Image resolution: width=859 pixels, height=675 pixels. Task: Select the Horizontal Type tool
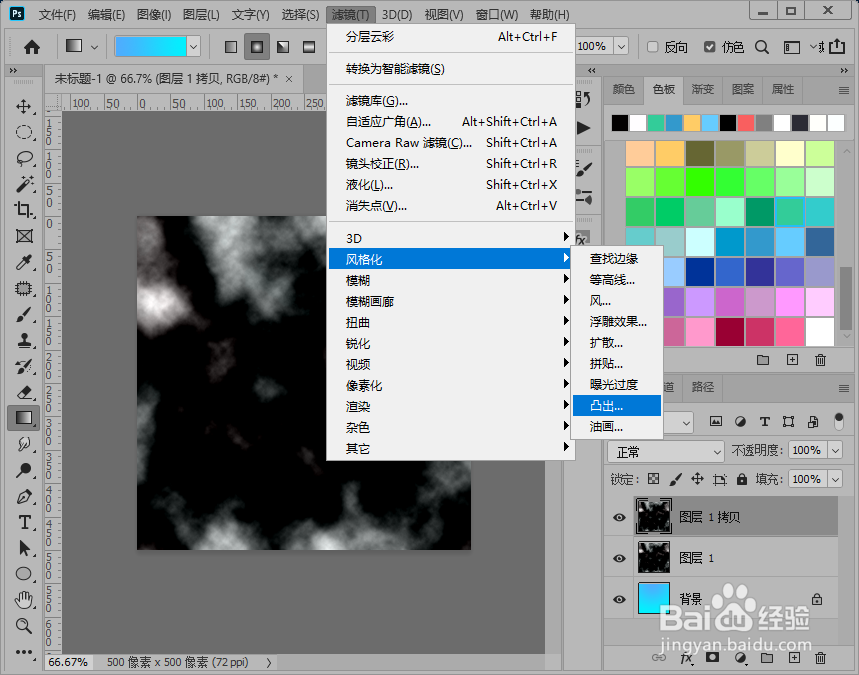click(x=22, y=522)
